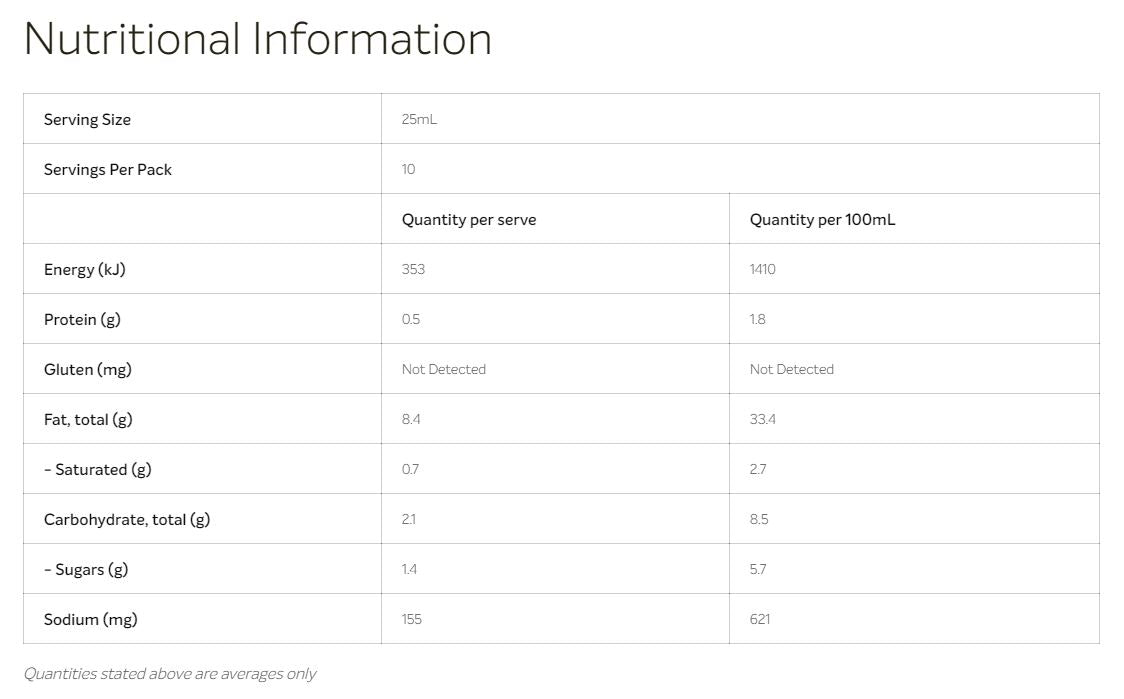The width and height of the screenshot is (1124, 699).
Task: Select the Serving Size row label
Action: [x=87, y=119]
